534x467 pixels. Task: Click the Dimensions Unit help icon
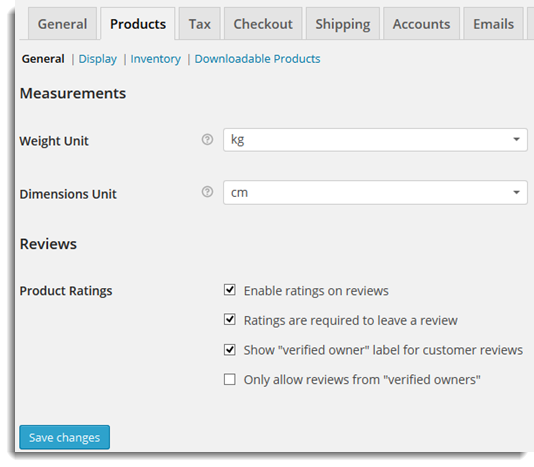coord(207,192)
